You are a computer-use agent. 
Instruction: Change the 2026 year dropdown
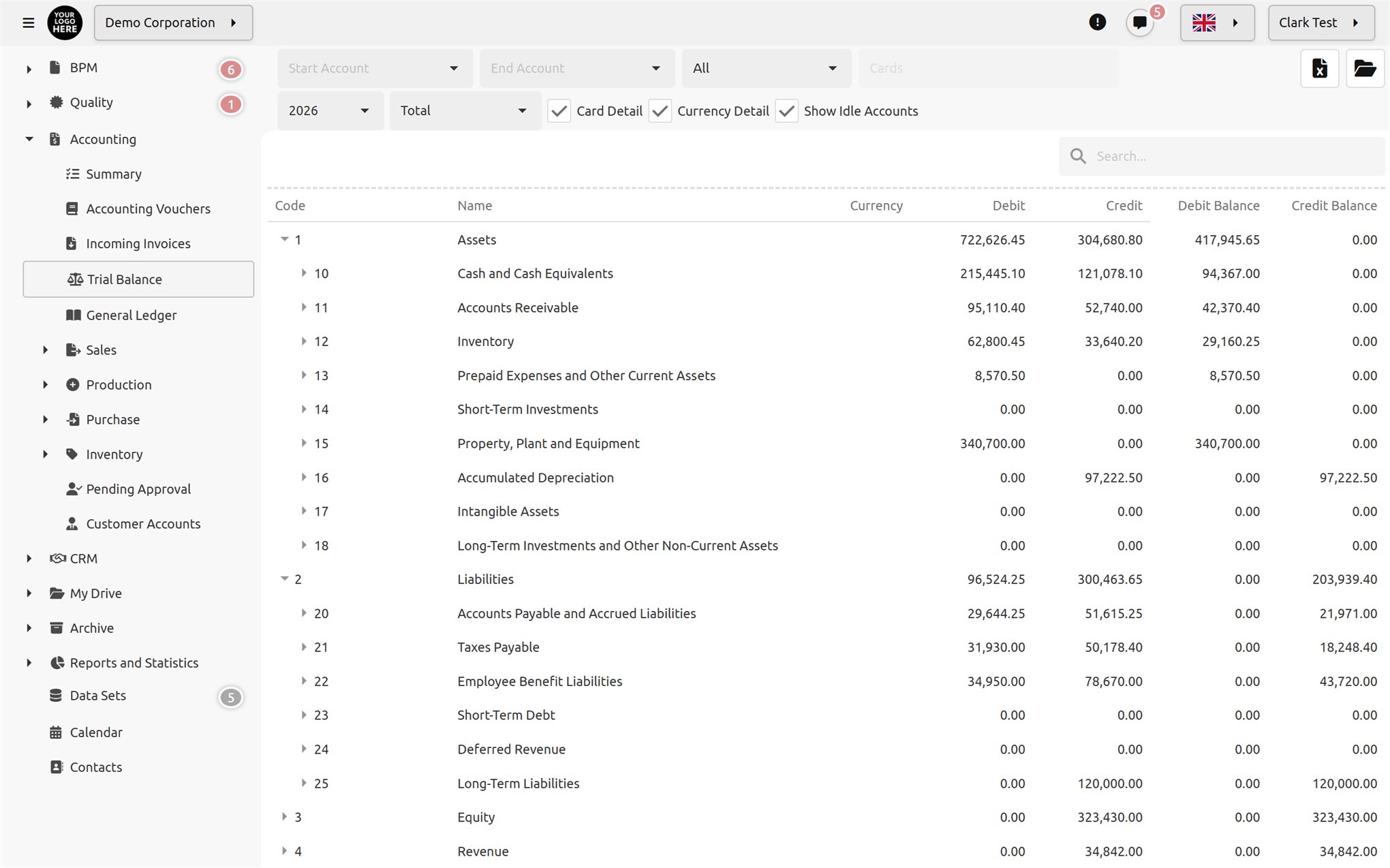tap(330, 110)
